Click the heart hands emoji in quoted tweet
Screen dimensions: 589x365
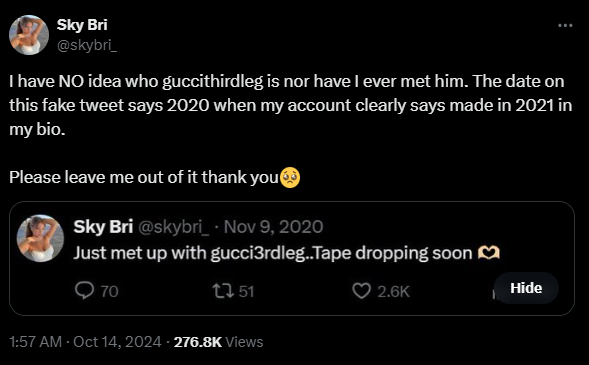[488, 253]
